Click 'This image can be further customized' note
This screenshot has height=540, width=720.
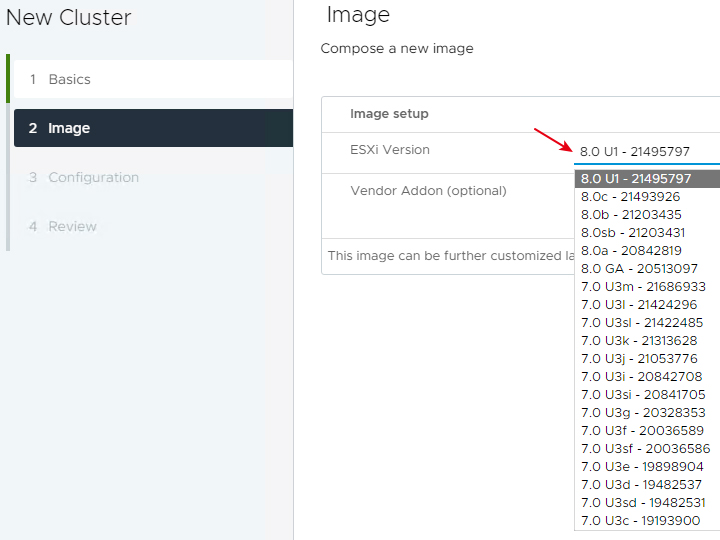tap(450, 256)
